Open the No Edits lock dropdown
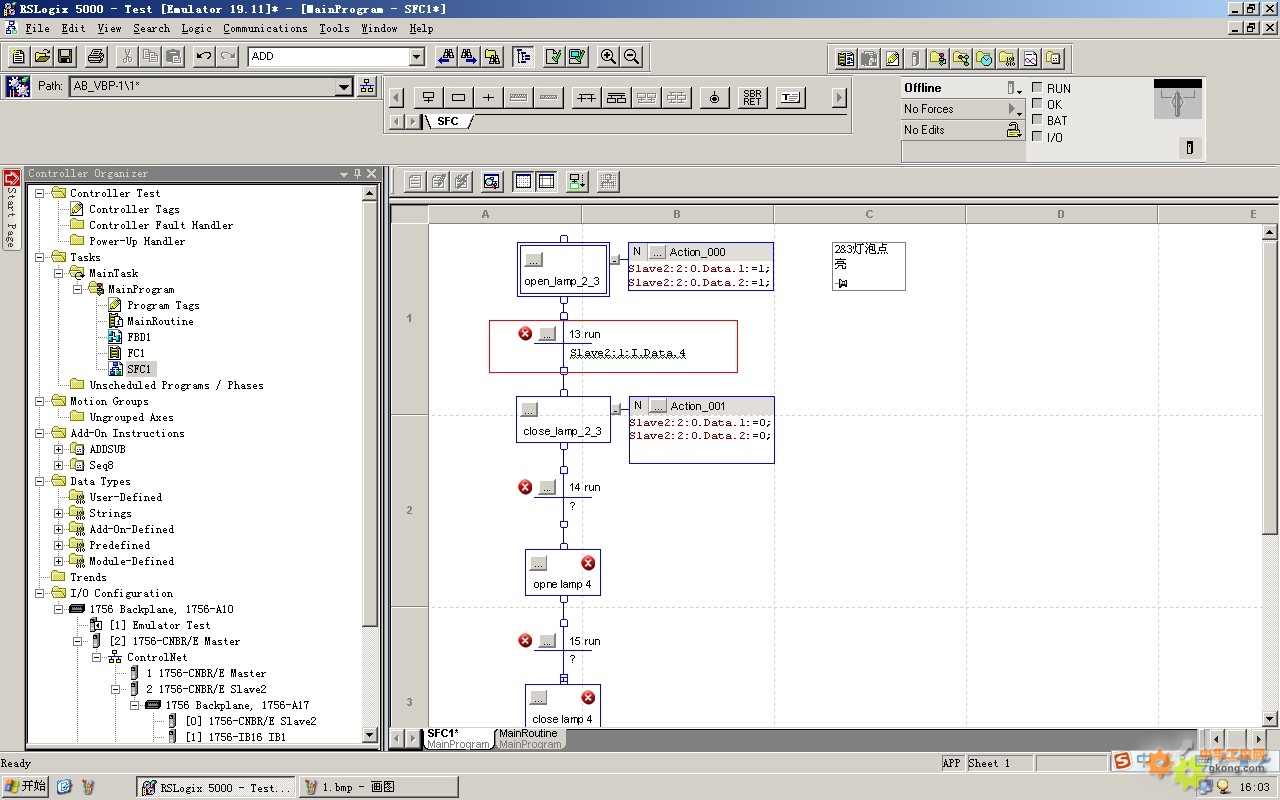The width and height of the screenshot is (1280, 800). pyautogui.click(x=1014, y=130)
